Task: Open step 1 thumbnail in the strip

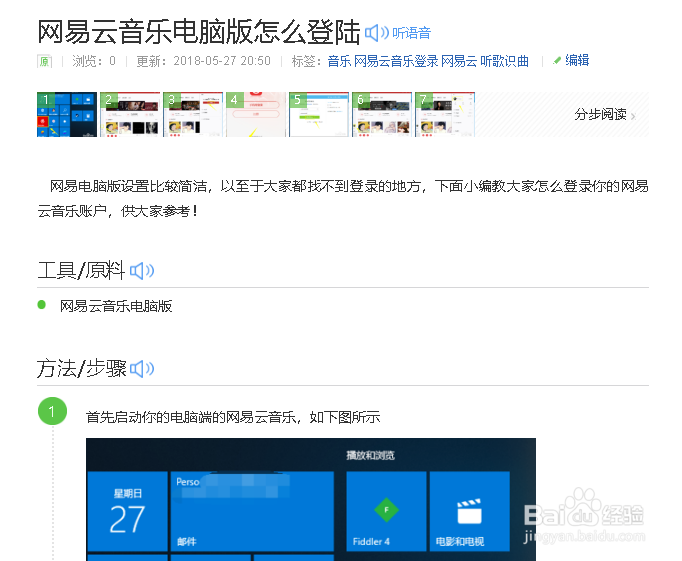Action: point(67,114)
